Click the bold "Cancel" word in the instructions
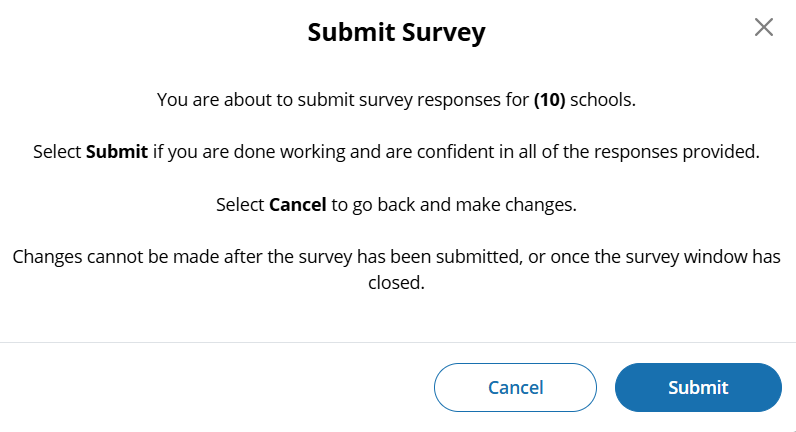This screenshot has height=432, width=796. tap(298, 204)
